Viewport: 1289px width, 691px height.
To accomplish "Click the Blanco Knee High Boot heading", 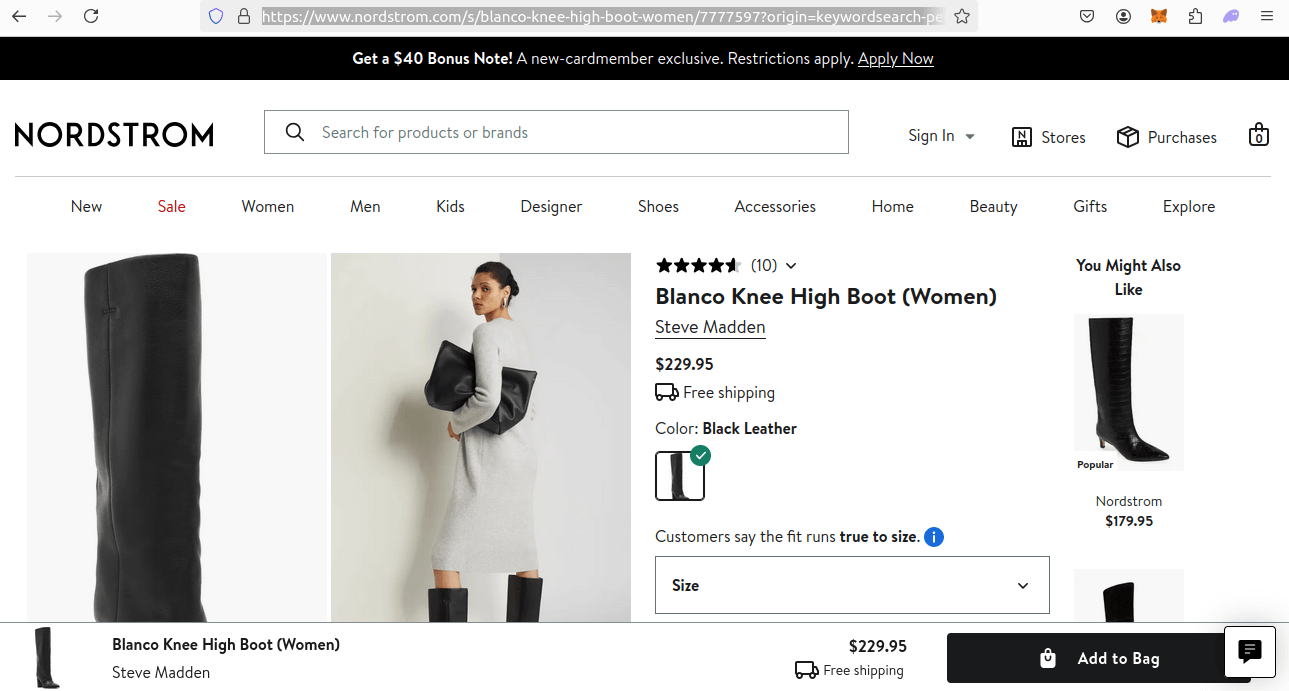I will pyautogui.click(x=826, y=296).
